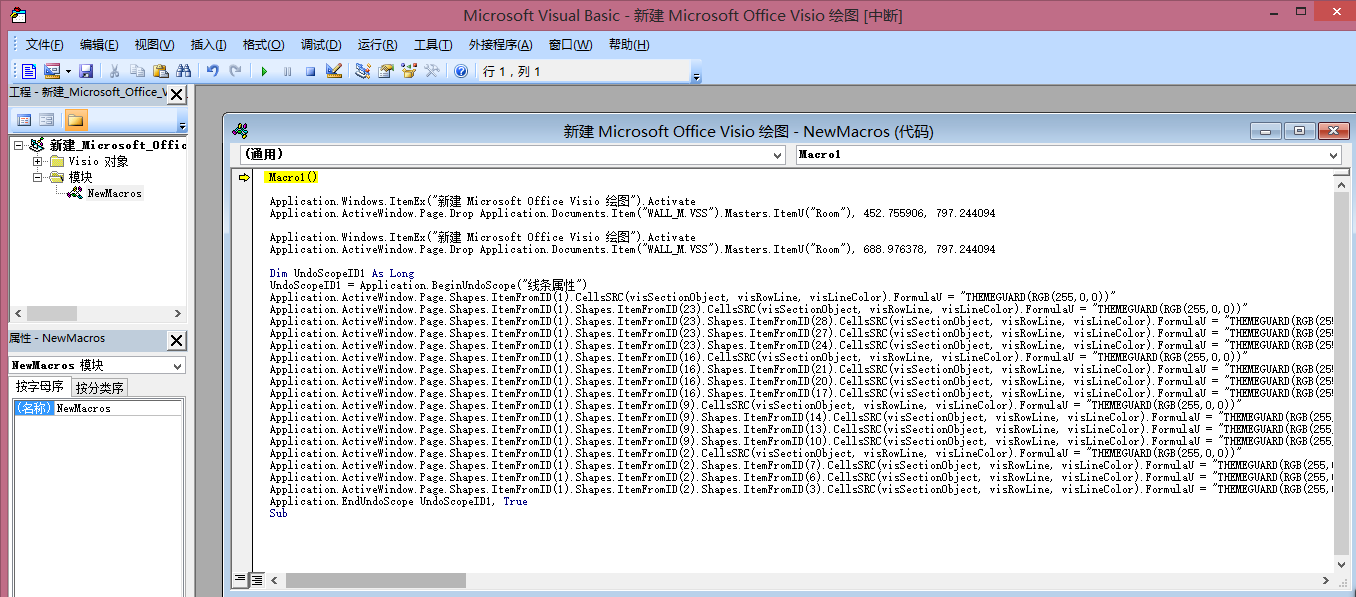The width and height of the screenshot is (1356, 597).
Task: Click the Cut scissors icon
Action: click(114, 71)
